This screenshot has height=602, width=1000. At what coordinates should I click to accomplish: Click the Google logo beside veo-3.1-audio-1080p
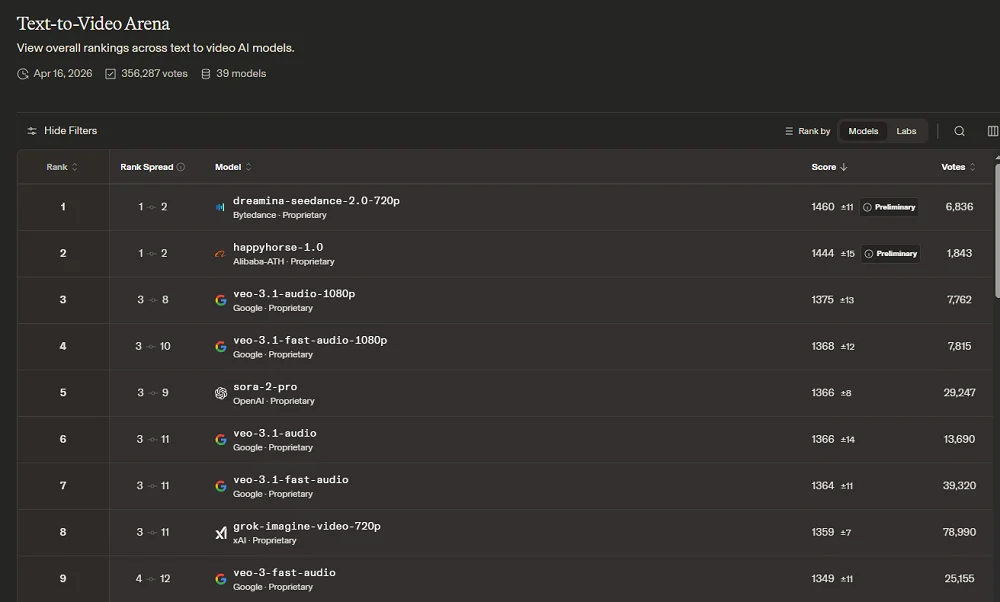(x=221, y=300)
